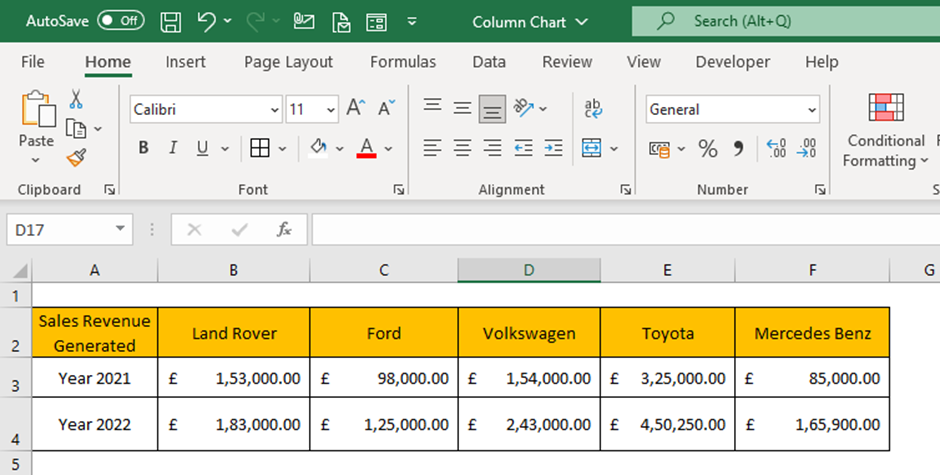940x475 pixels.
Task: Toggle Bold formatting
Action: (x=143, y=148)
